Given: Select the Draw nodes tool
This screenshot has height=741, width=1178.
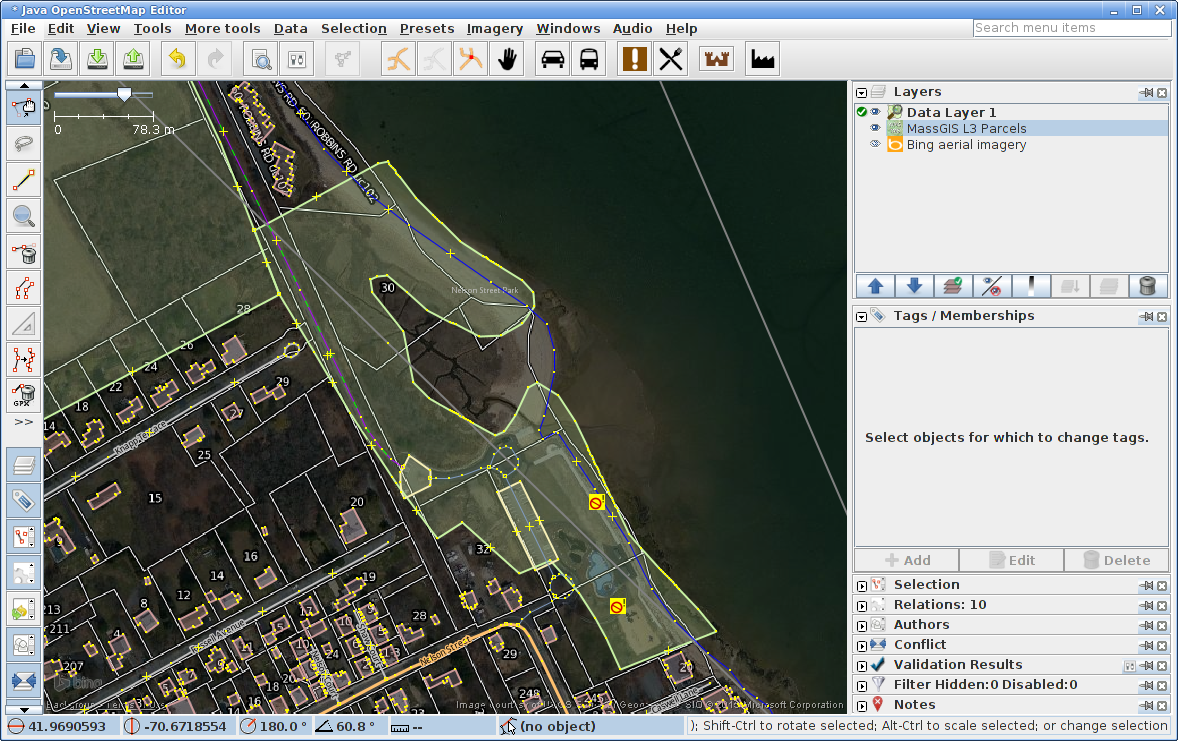Looking at the screenshot, I should click(24, 180).
